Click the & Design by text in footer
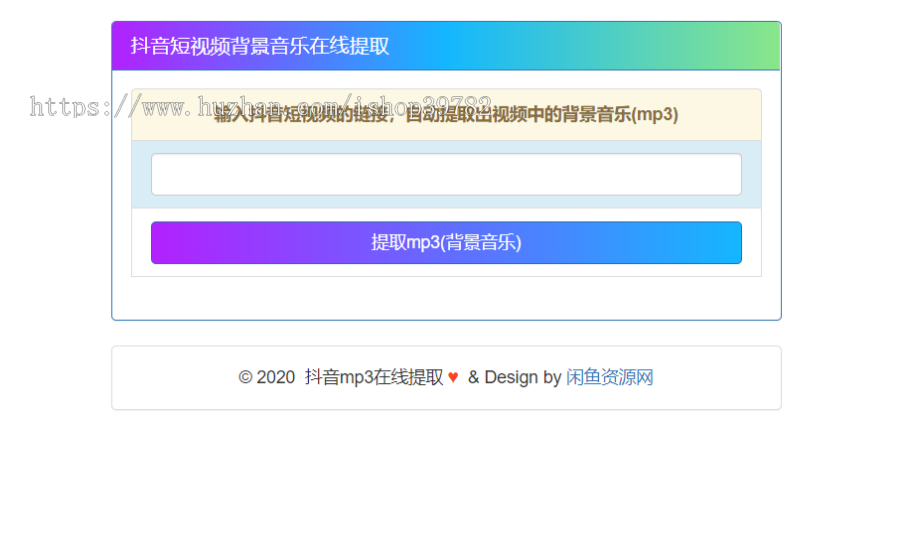Image resolution: width=900 pixels, height=552 pixels. pos(514,378)
